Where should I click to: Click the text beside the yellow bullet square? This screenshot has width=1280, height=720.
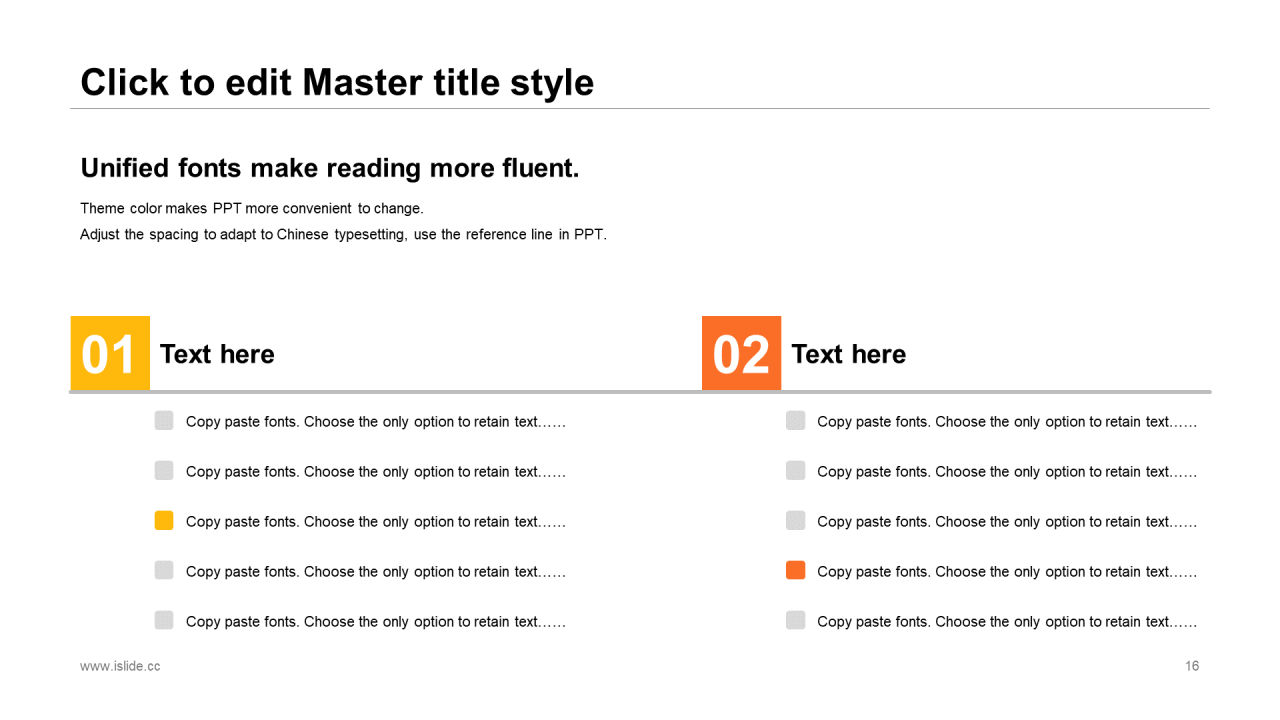point(376,522)
